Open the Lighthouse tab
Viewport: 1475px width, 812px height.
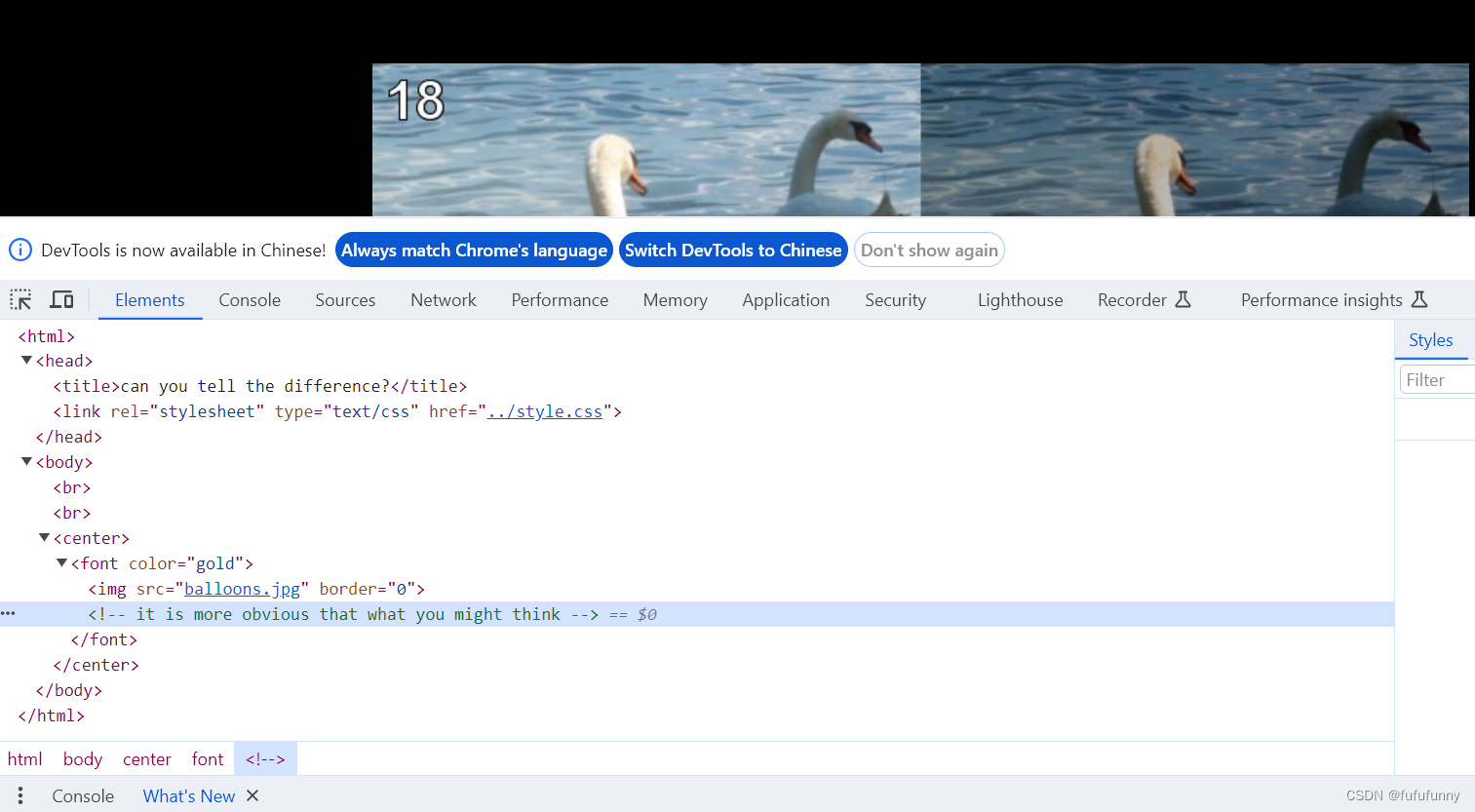tap(1020, 300)
